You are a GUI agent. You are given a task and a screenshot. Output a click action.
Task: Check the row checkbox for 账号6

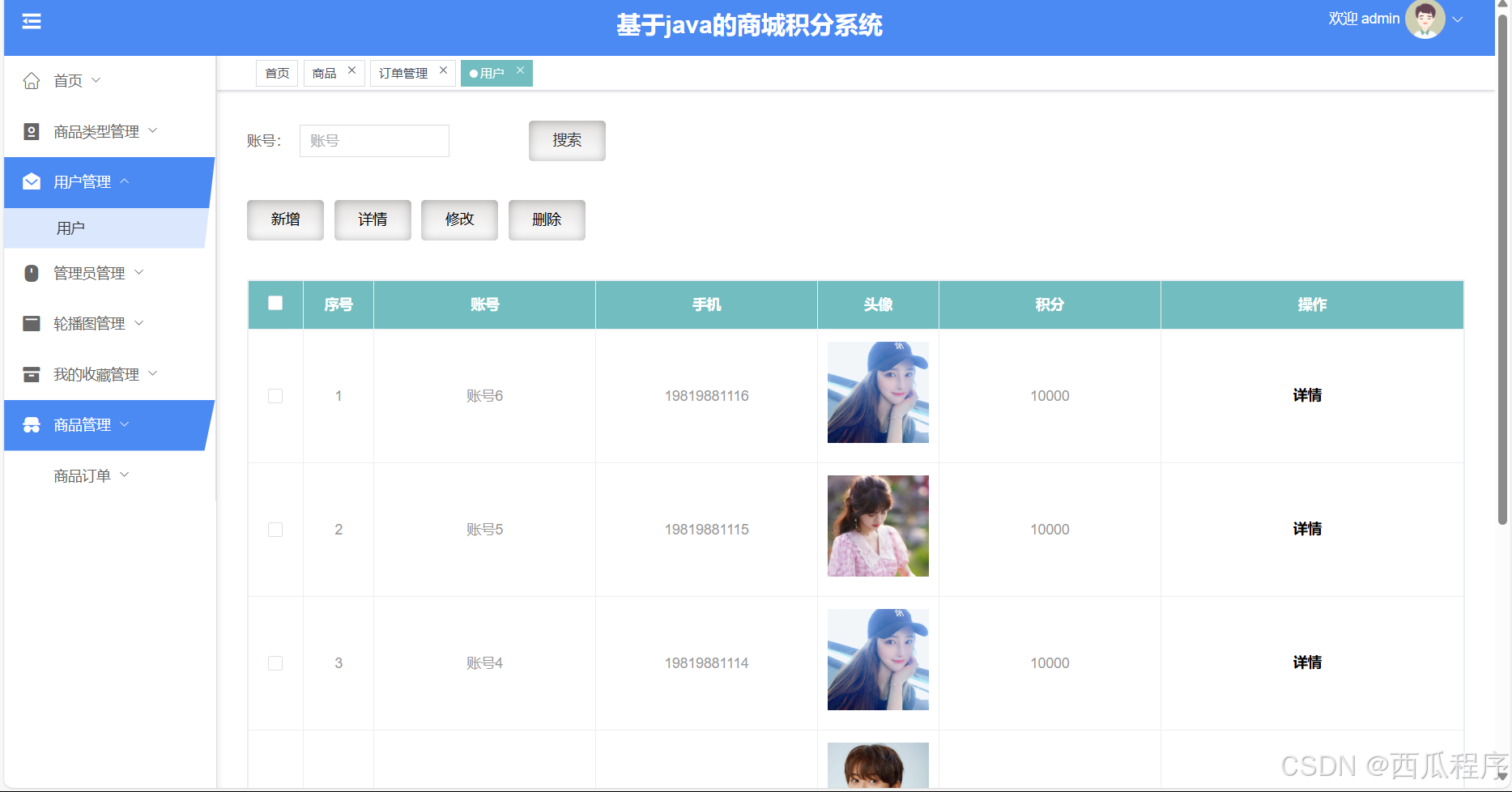tap(275, 396)
